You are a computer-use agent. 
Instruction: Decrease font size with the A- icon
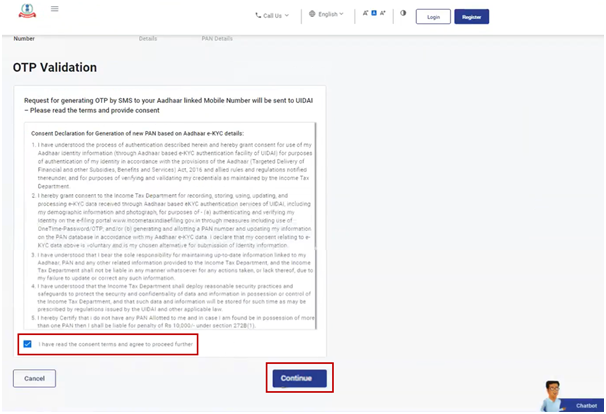pyautogui.click(x=366, y=15)
